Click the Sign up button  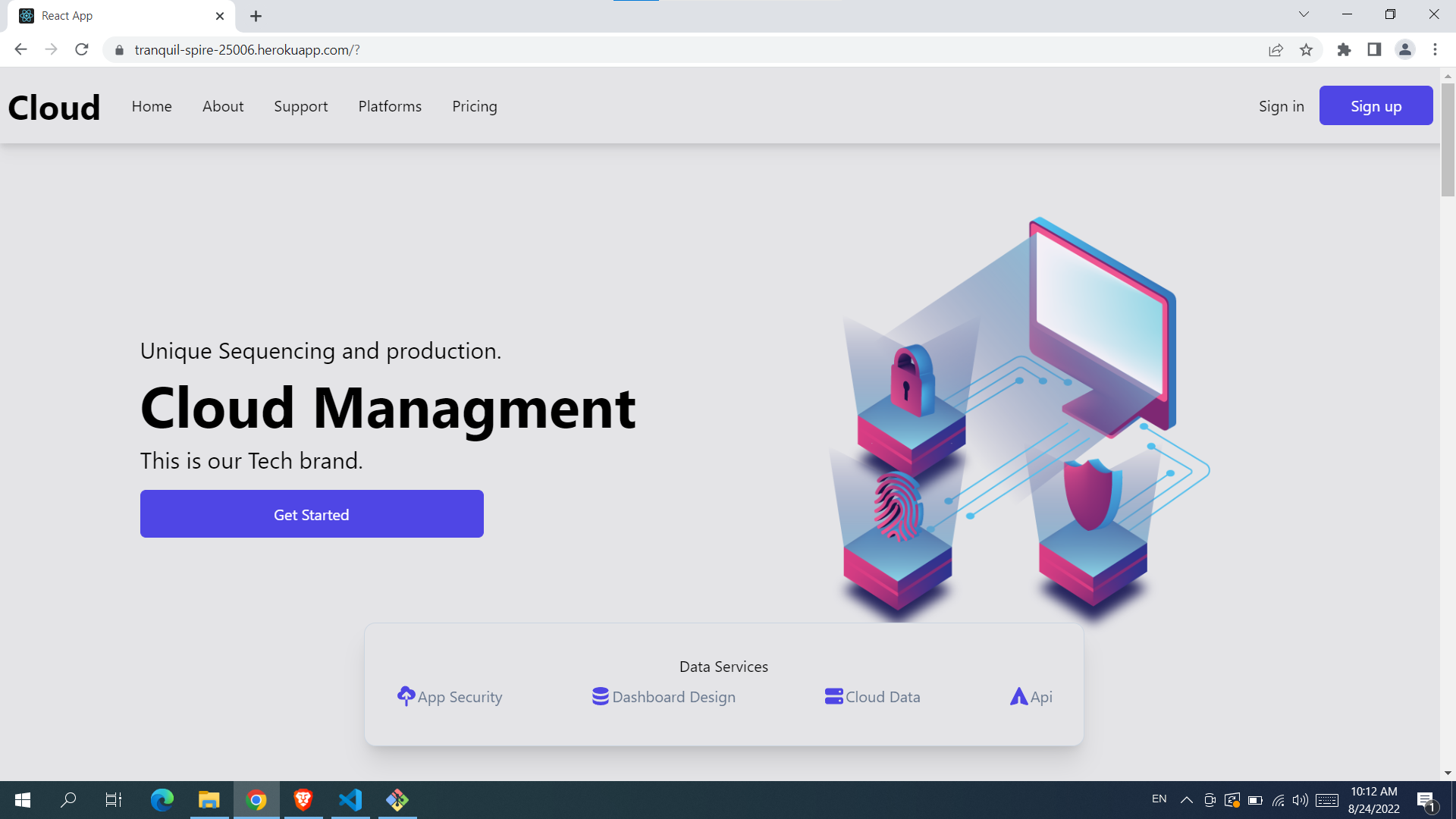coord(1376,105)
